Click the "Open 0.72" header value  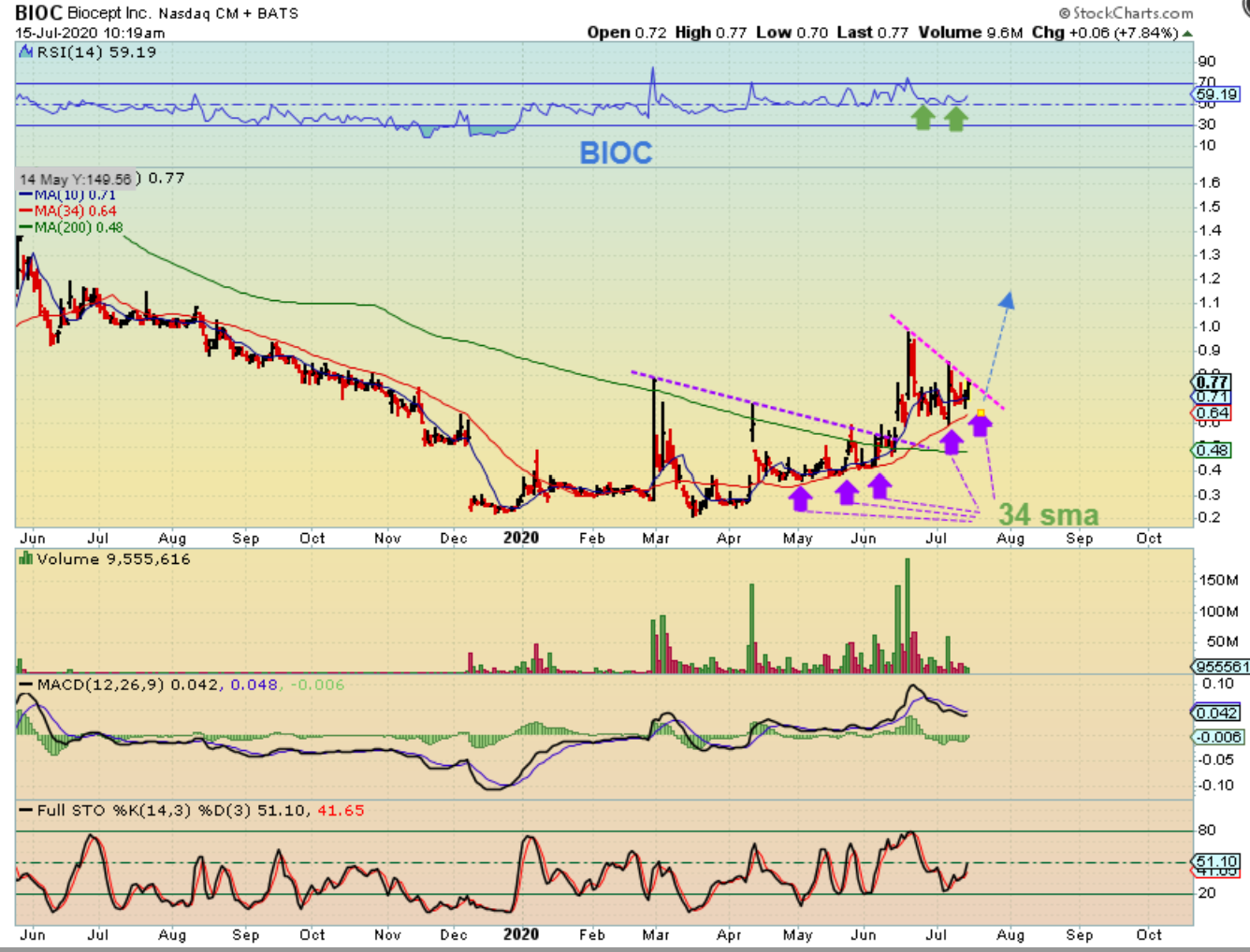tap(627, 33)
